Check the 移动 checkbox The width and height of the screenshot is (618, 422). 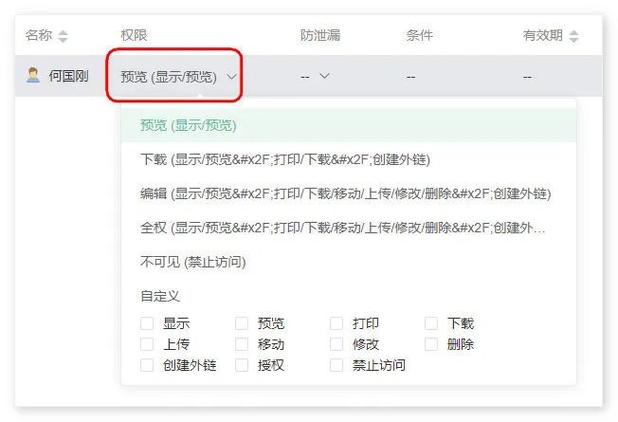pyautogui.click(x=242, y=344)
